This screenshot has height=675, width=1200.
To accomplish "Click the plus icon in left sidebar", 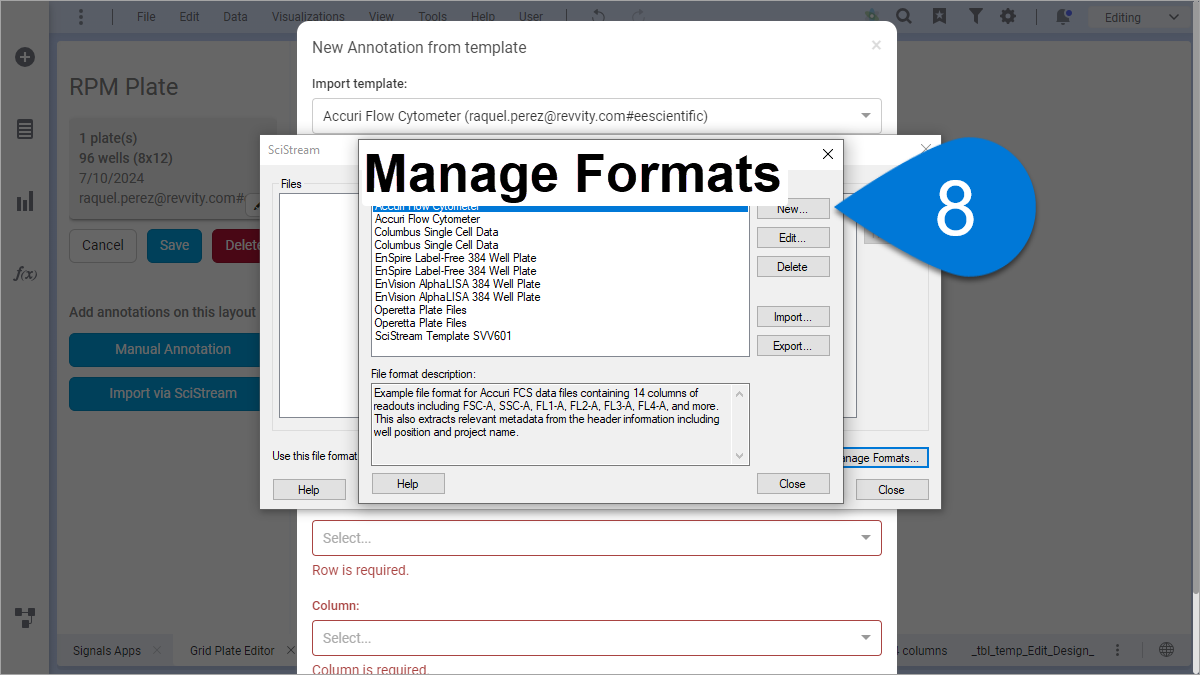I will (x=25, y=57).
